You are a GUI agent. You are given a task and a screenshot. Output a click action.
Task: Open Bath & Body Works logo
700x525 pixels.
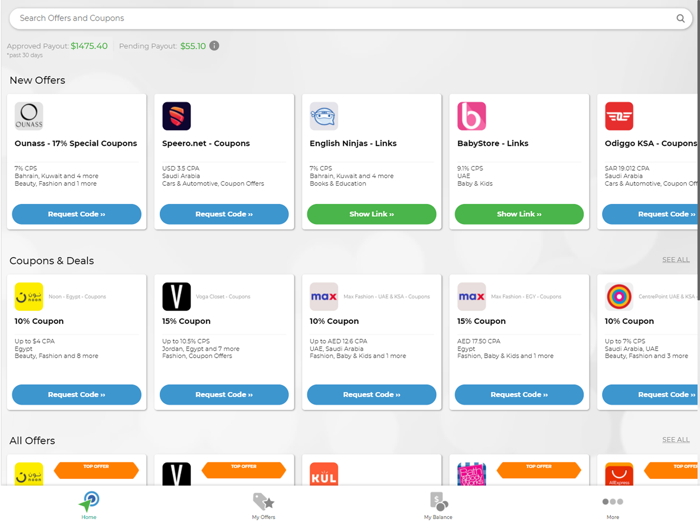click(x=471, y=474)
